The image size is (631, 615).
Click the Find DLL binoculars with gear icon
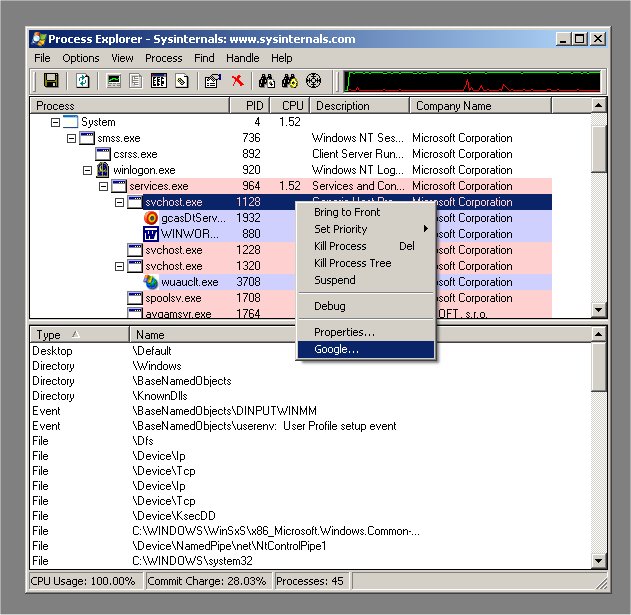tap(290, 80)
